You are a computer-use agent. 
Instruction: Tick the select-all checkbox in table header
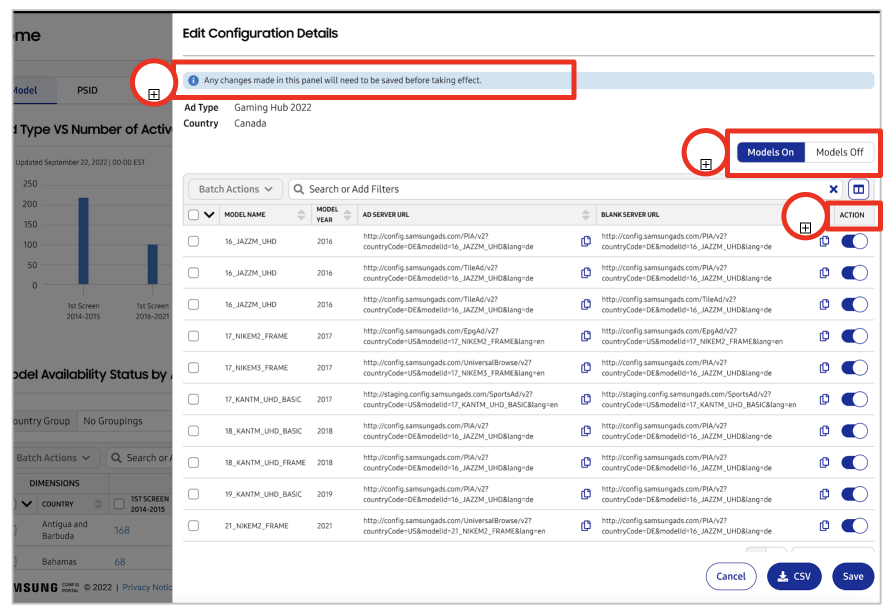coord(193,215)
